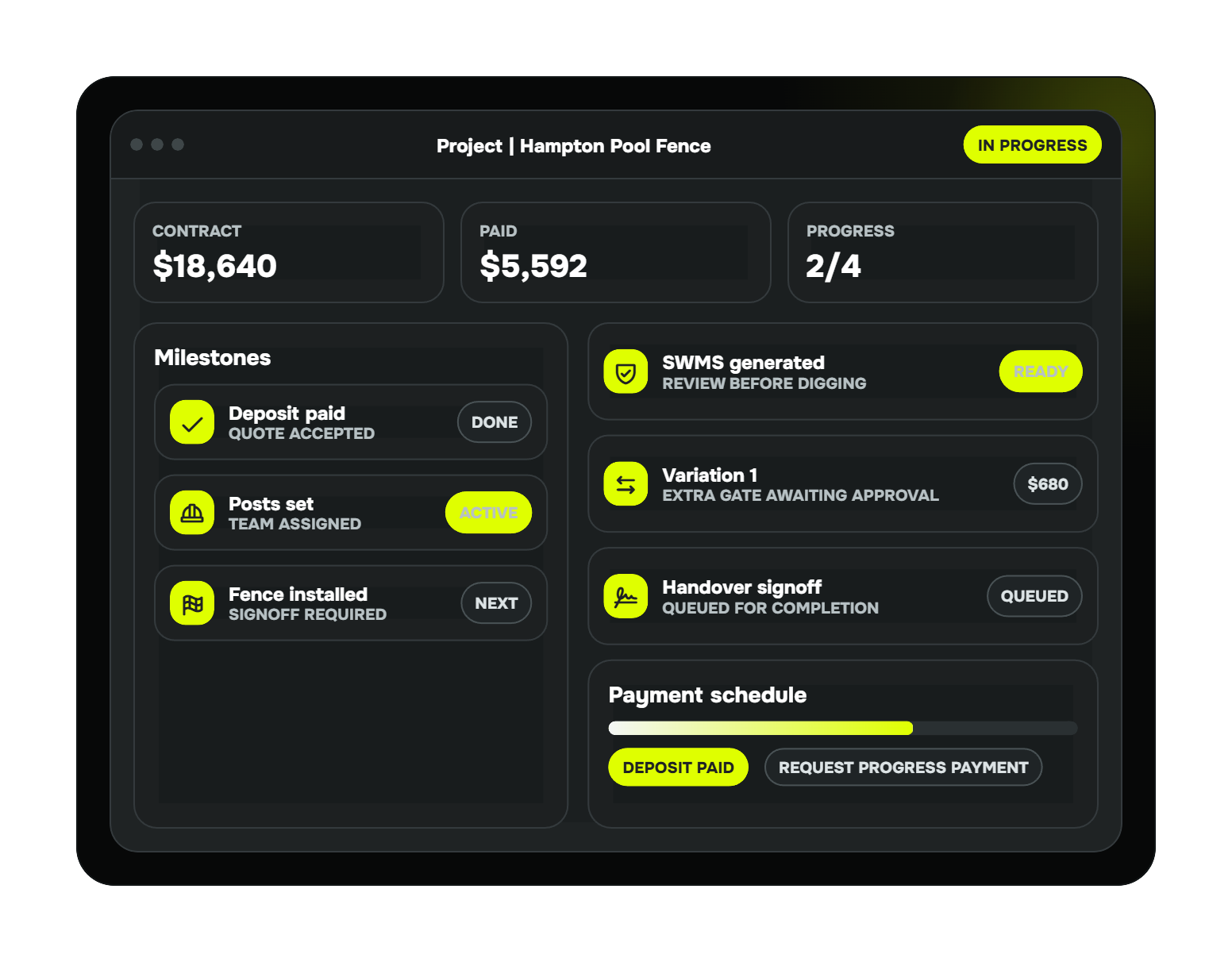1232x962 pixels.
Task: Click the SWMS generated title
Action: coord(743,363)
